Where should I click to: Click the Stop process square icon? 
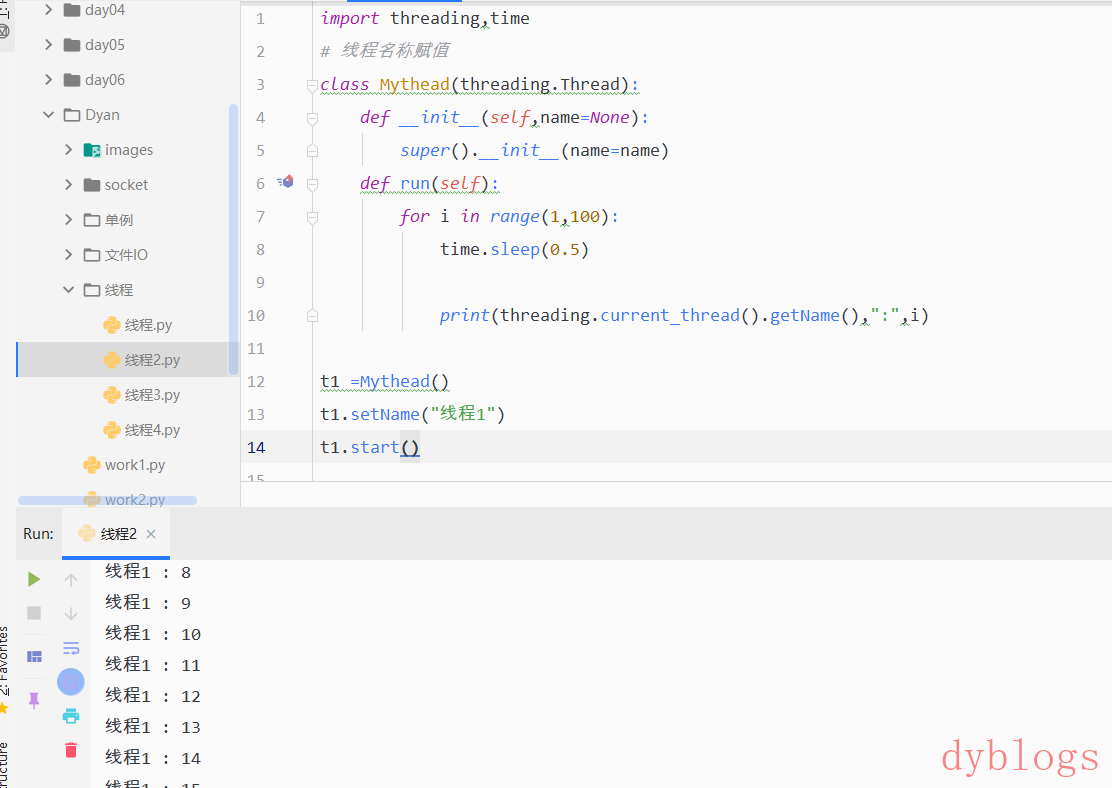tap(34, 613)
